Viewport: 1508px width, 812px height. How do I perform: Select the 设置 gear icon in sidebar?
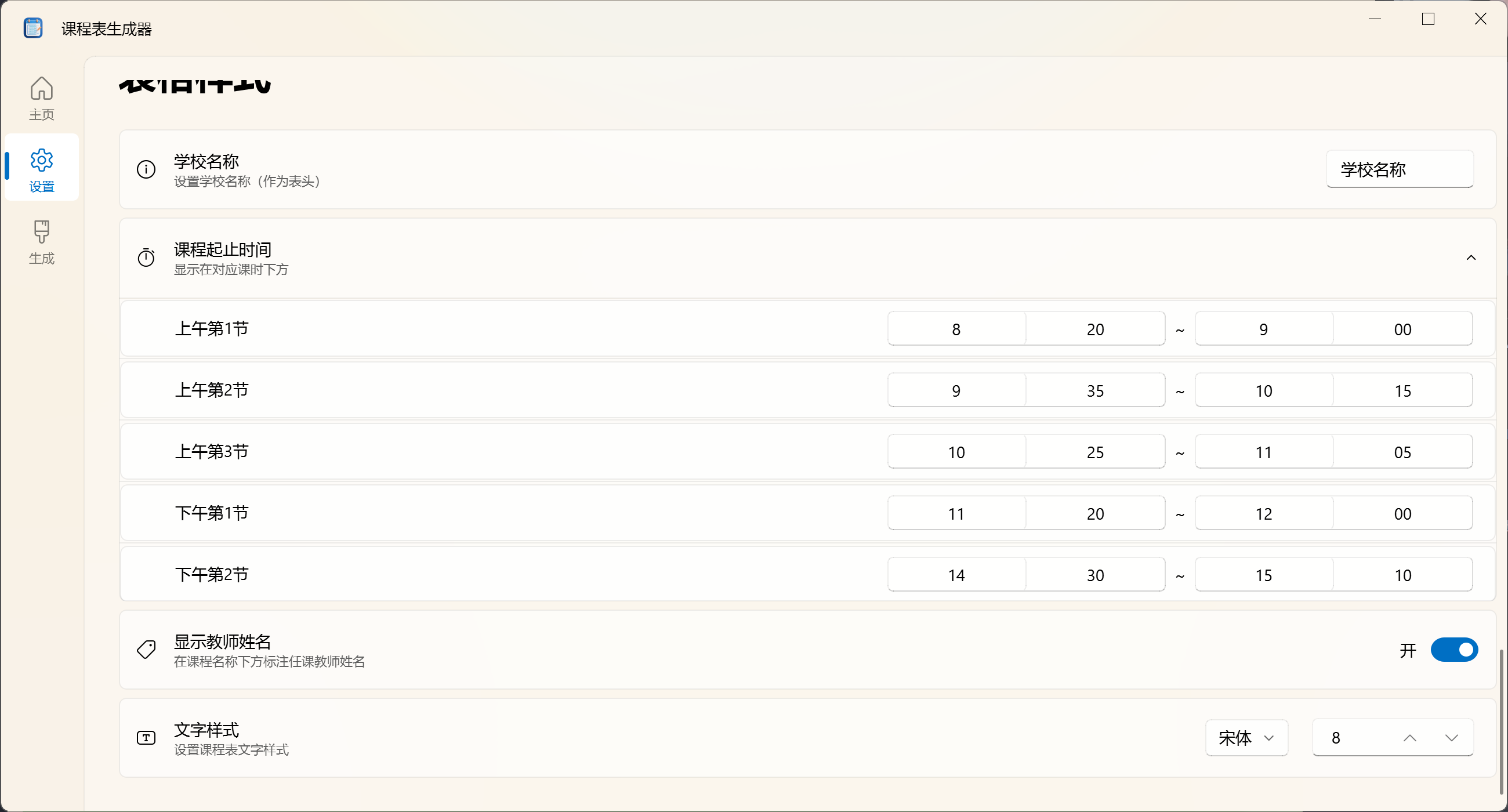(42, 160)
